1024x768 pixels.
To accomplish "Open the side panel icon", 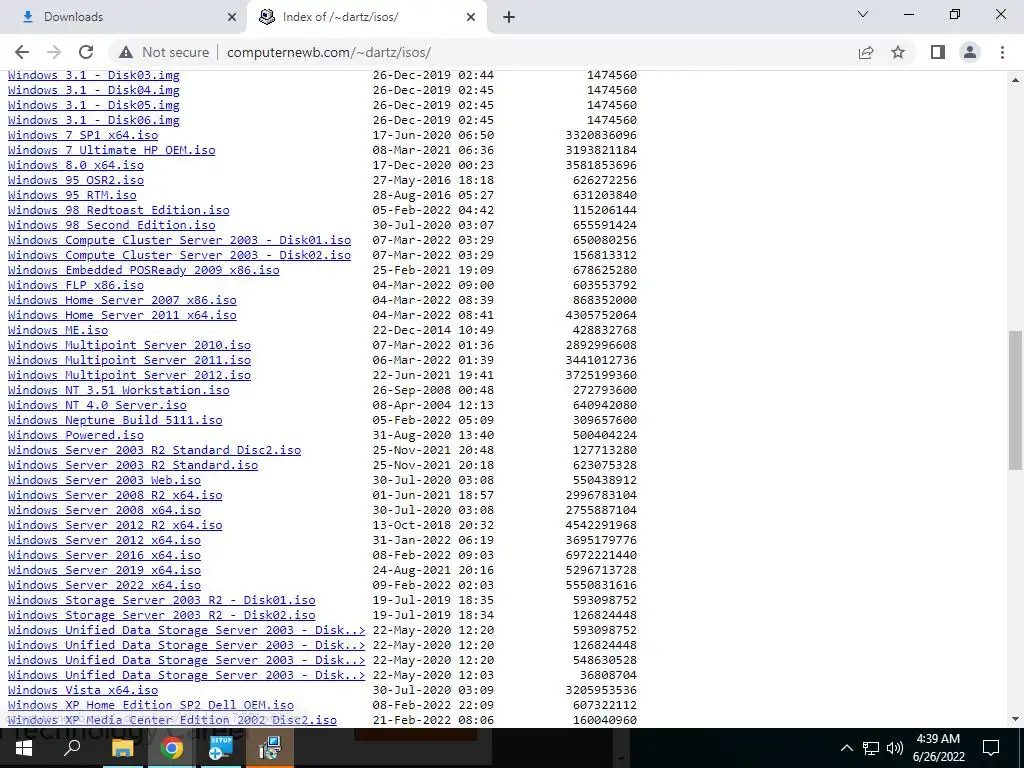I will coord(938,52).
